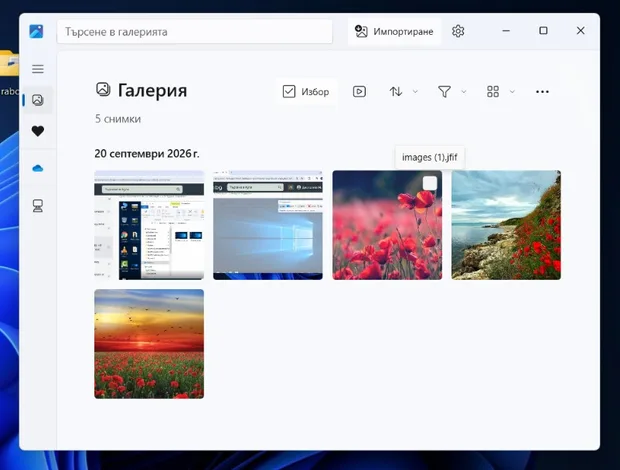Open the Windows desktop screenshot thumbnail
620x470 pixels.
(x=268, y=225)
